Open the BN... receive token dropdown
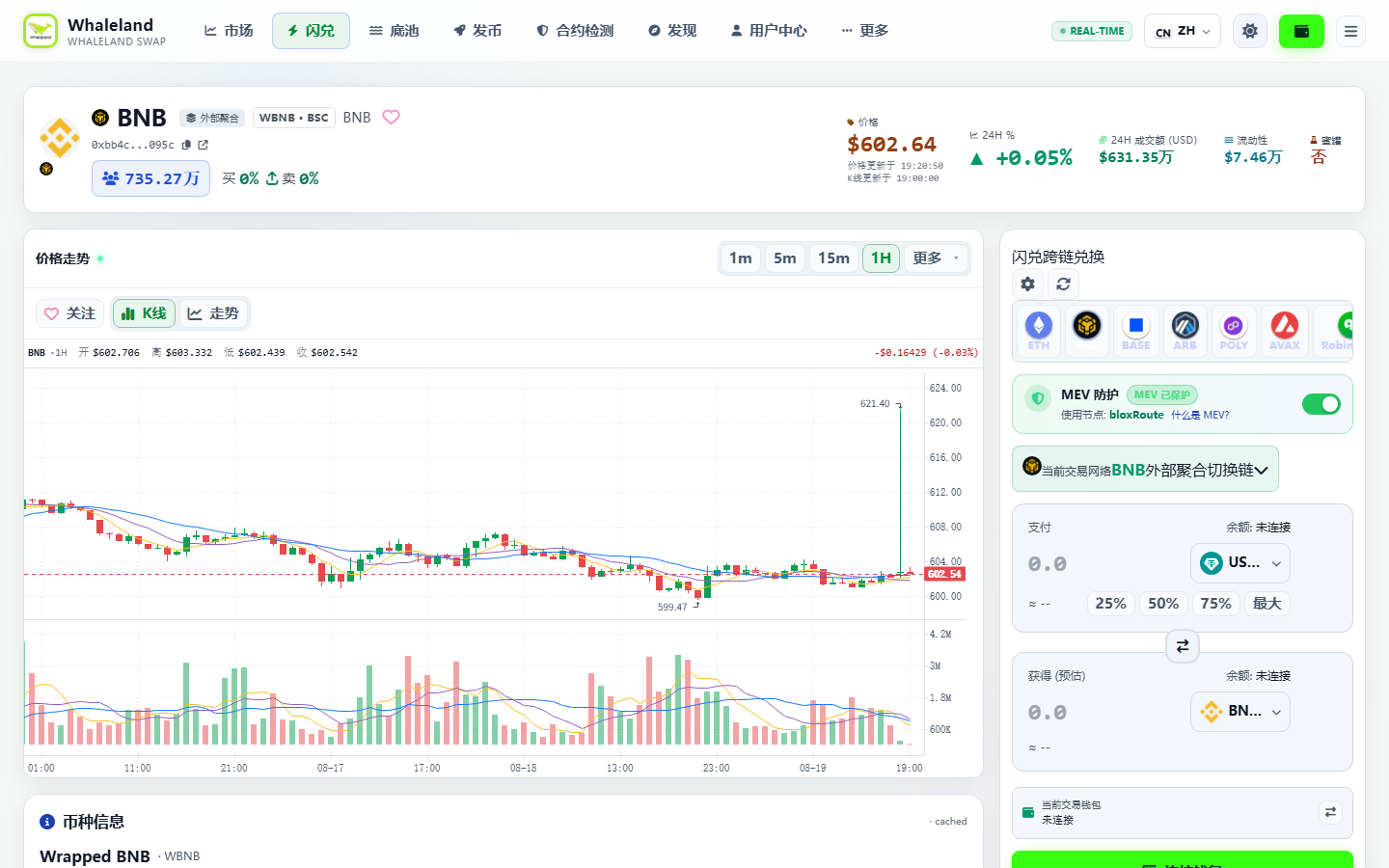Screen dimensions: 1389x868 (1240, 712)
